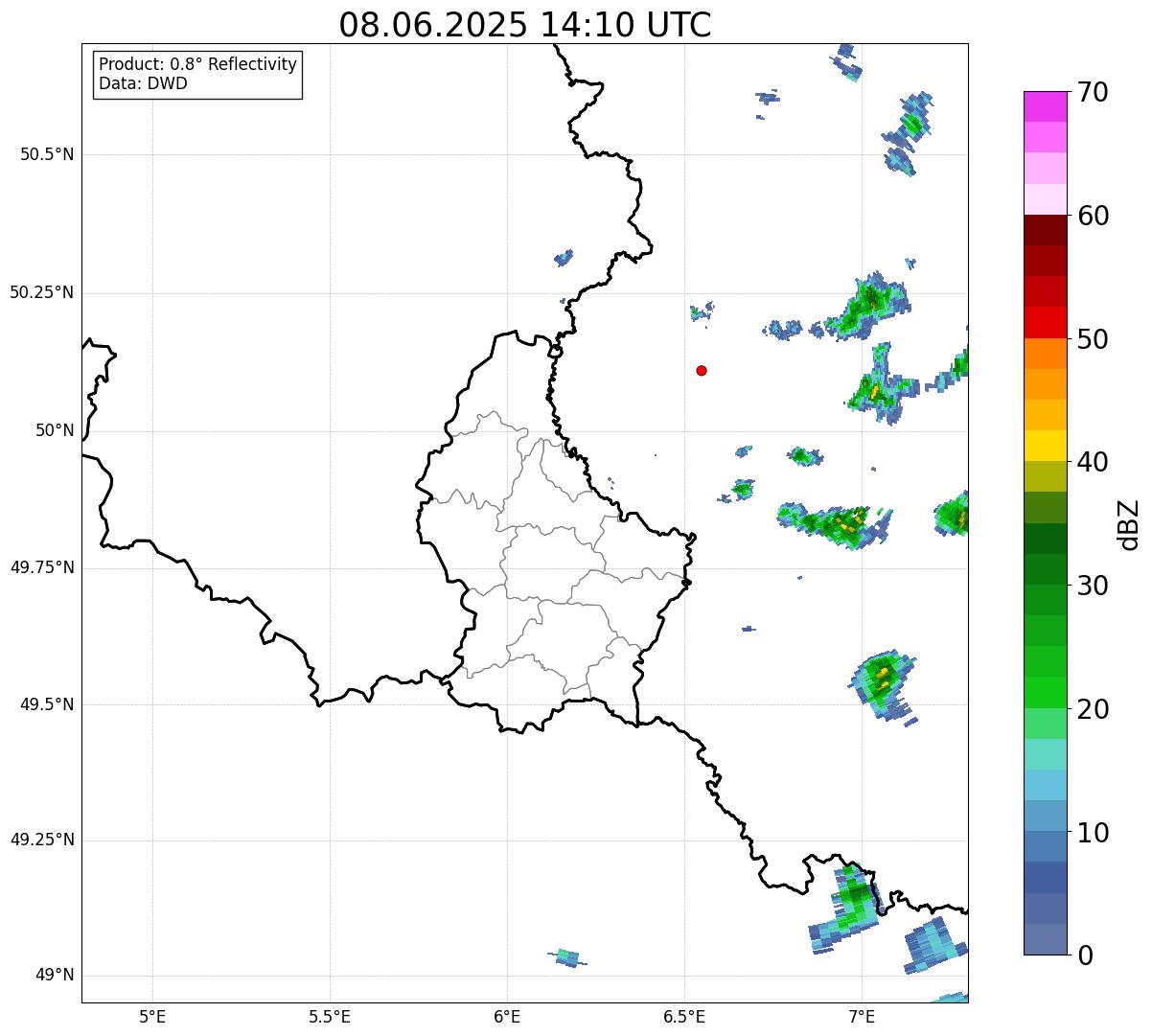Screen dimensions: 1152x1036
Task: Click the small radar echo near 50.3°N 6.15°E
Action: pyautogui.click(x=564, y=257)
